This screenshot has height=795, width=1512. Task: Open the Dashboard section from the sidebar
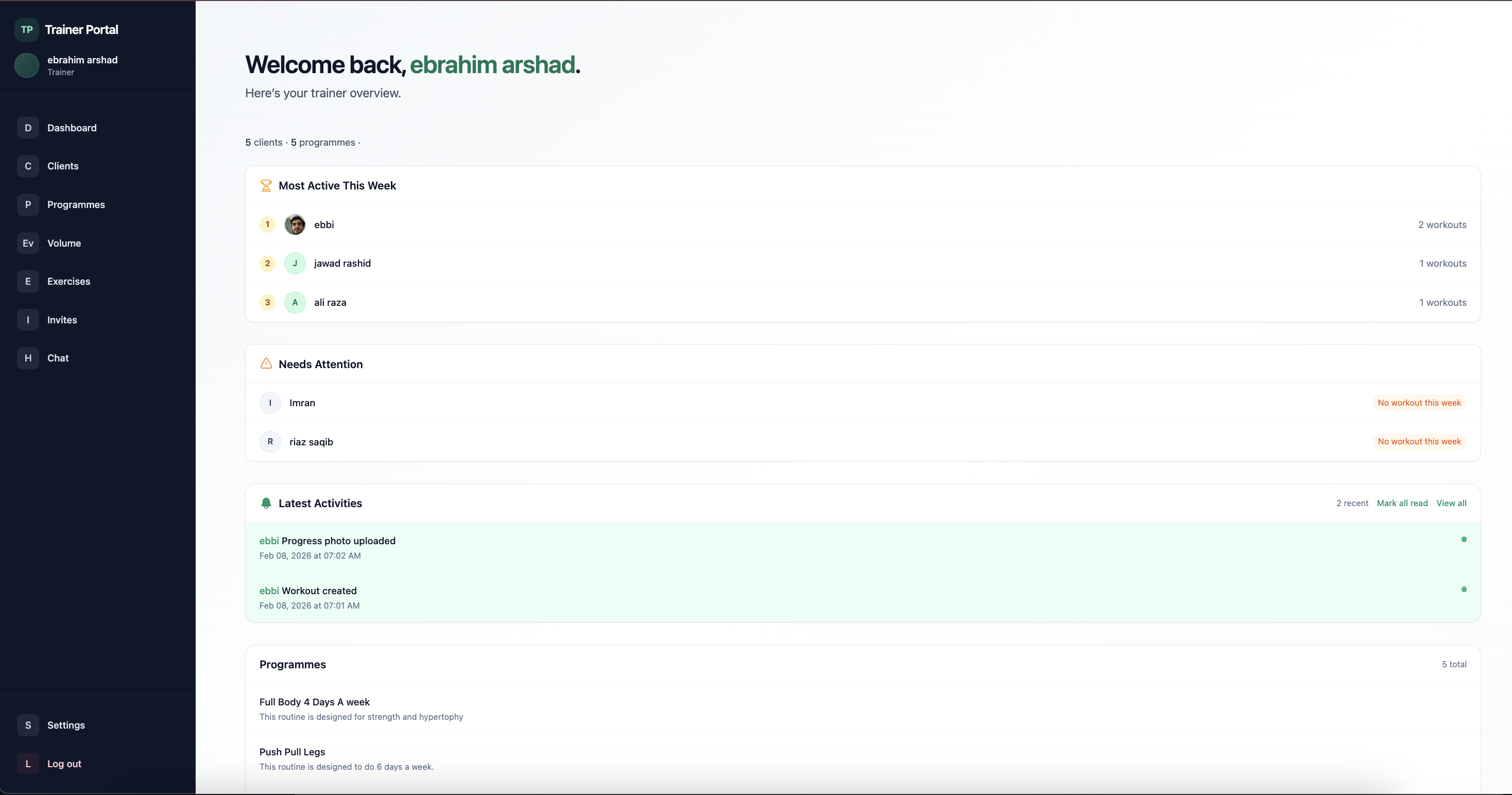pos(28,128)
